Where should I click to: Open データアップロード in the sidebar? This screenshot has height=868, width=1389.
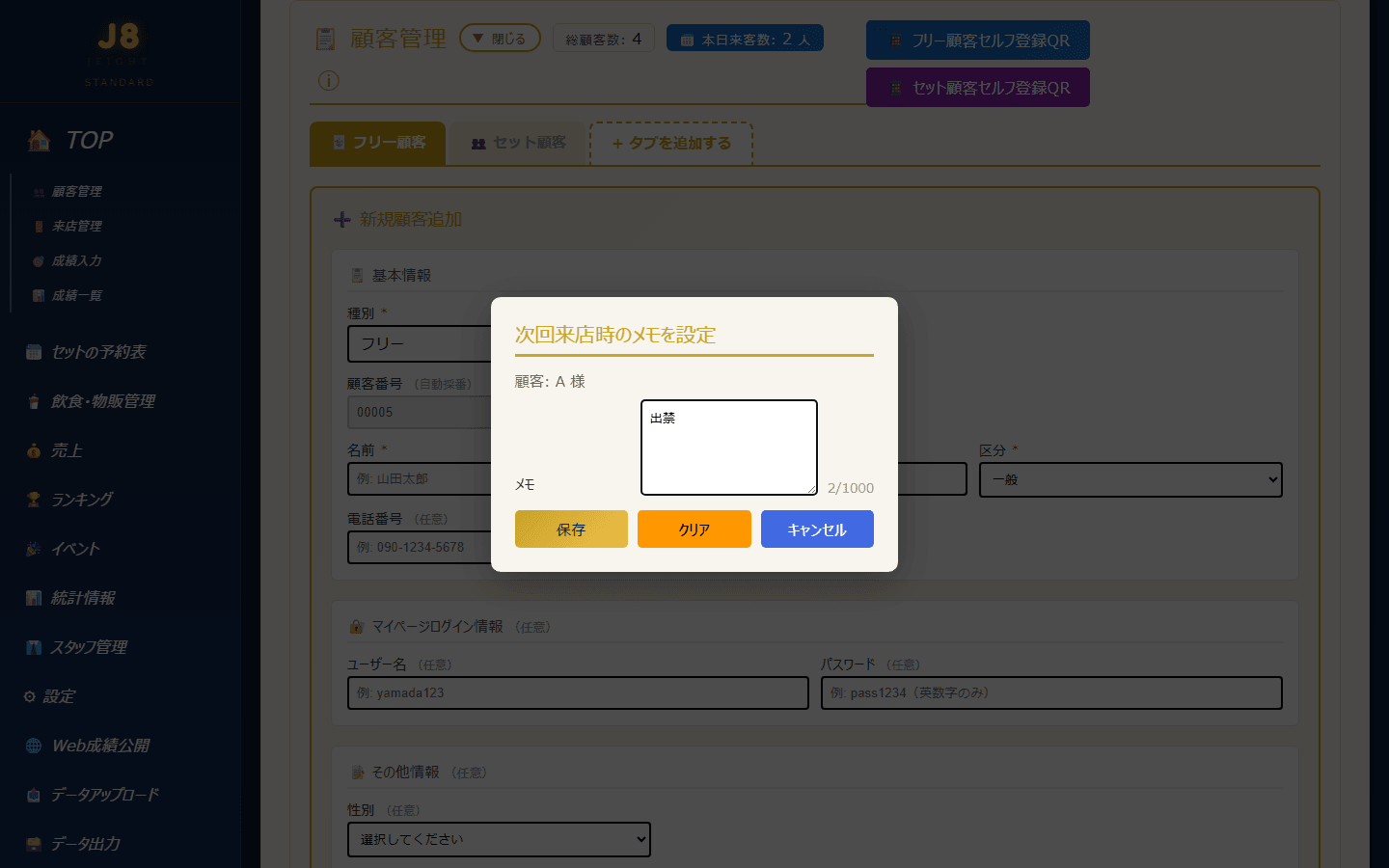[x=105, y=795]
